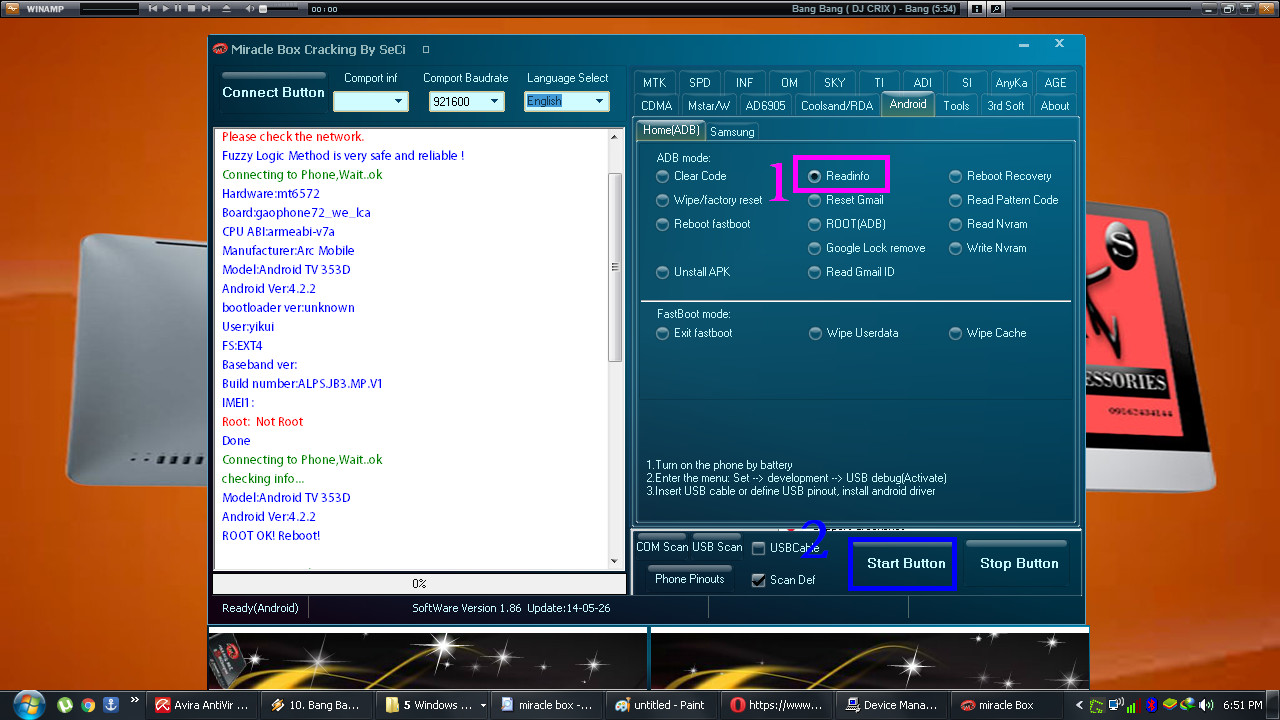Switch to miracle box document taskbar button

pos(548,705)
